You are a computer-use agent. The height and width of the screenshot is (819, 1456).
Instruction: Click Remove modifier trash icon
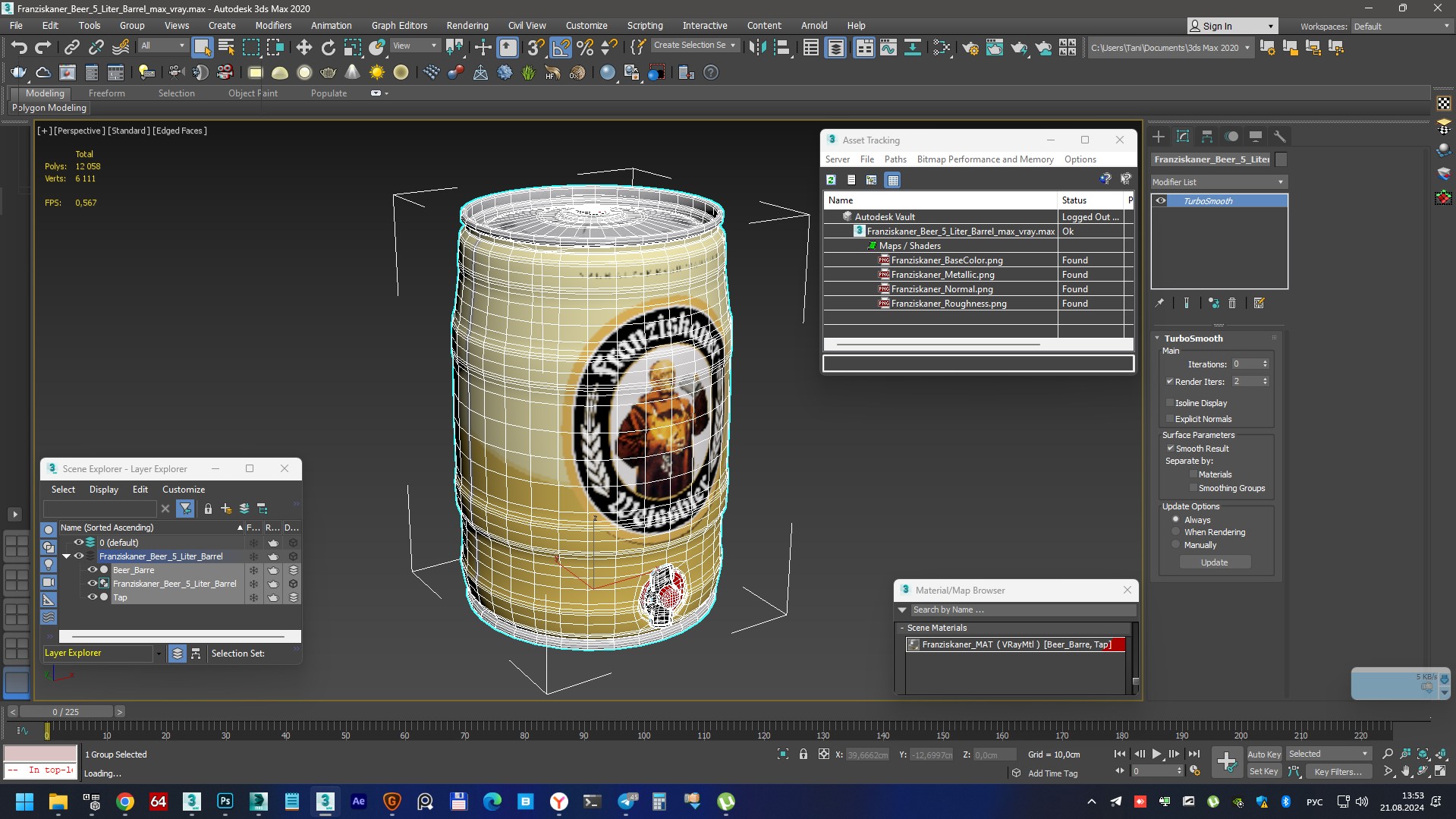click(1232, 303)
